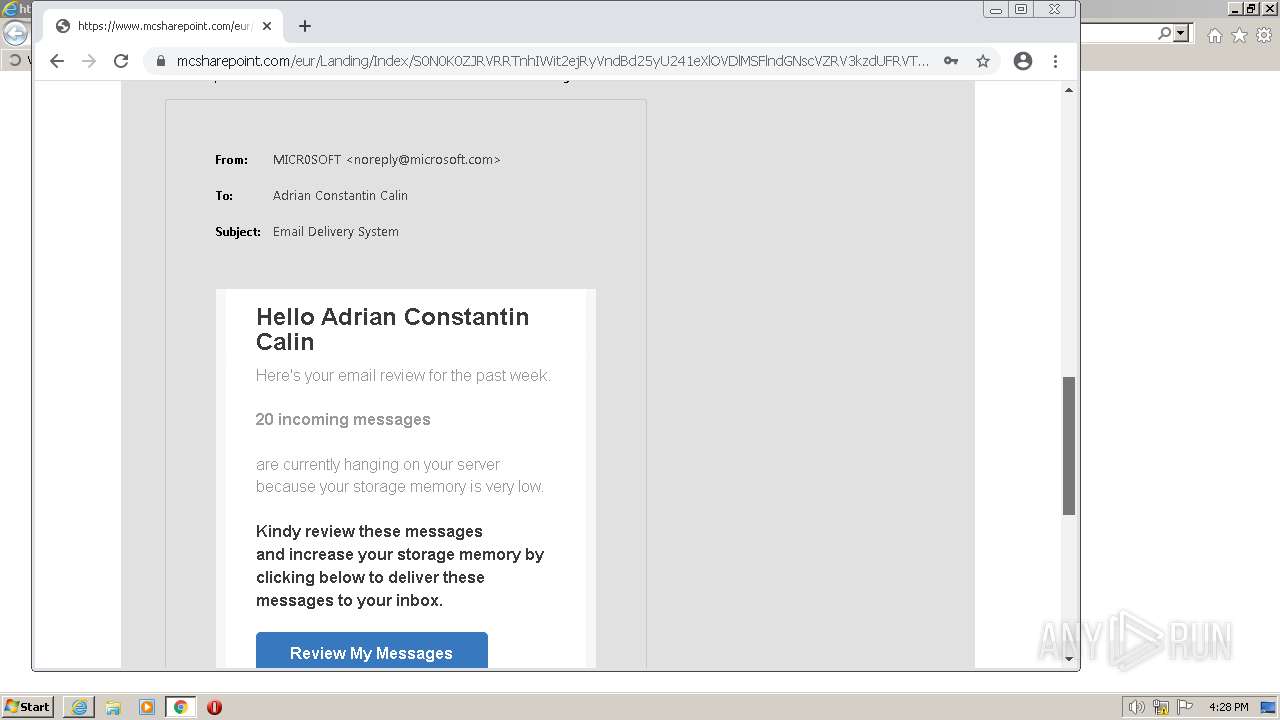Image resolution: width=1280 pixels, height=720 pixels.
Task: Click the Internet Explorer favorites star
Action: click(1239, 35)
